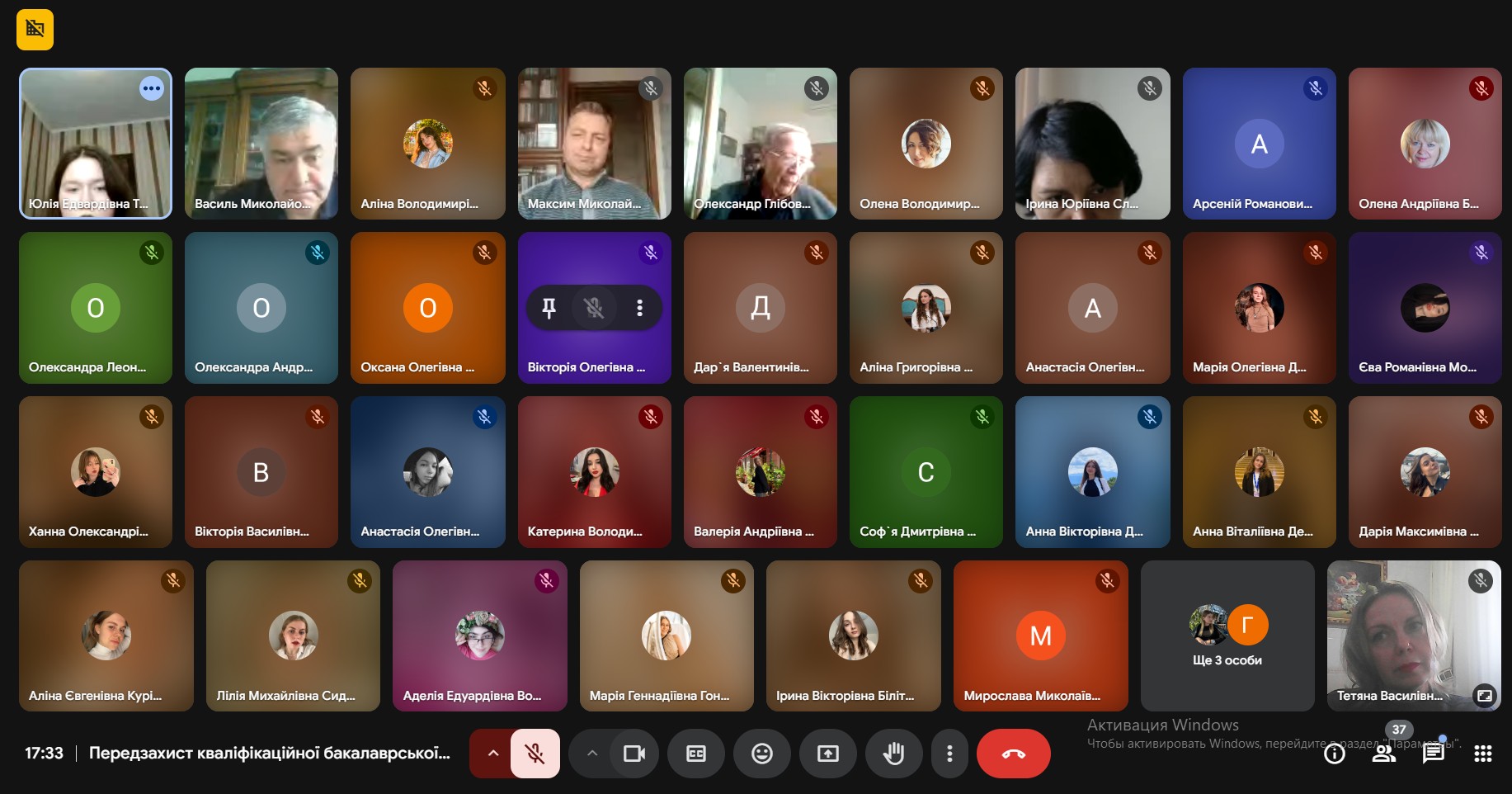Image resolution: width=1512 pixels, height=794 pixels.
Task: Open the more options menu in bottom toolbar
Action: pos(949,754)
